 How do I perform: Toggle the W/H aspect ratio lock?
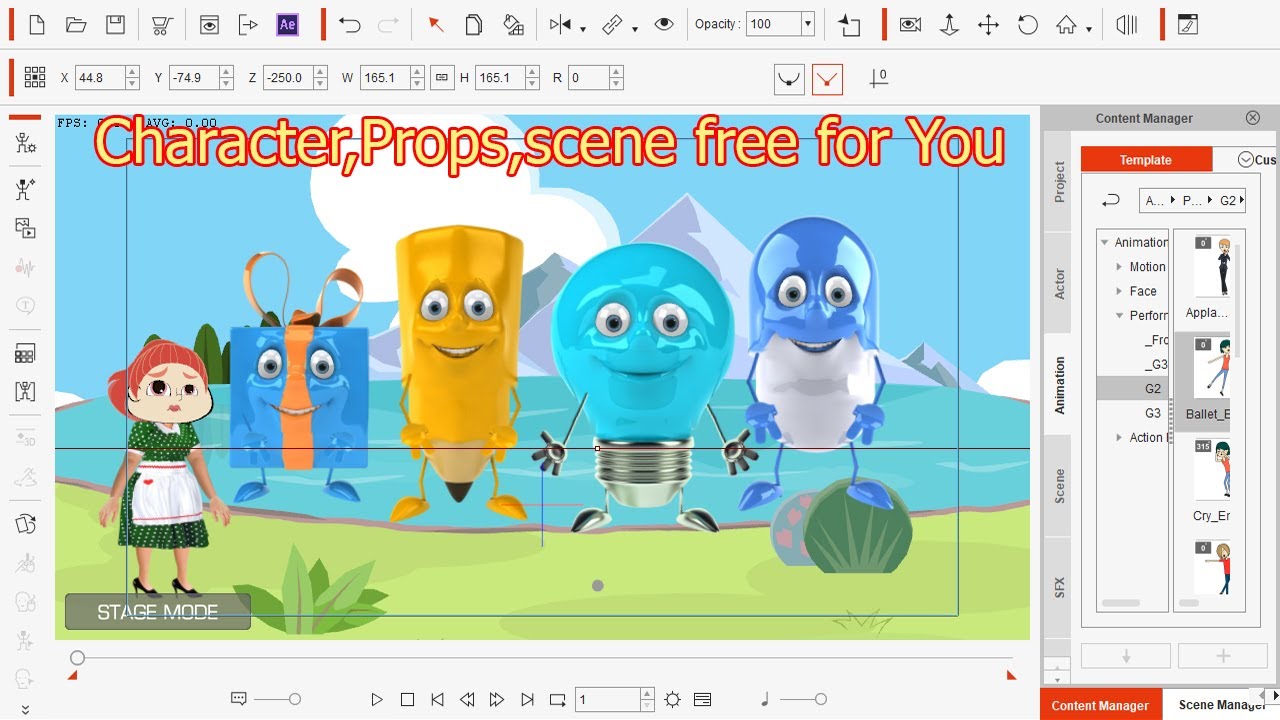click(442, 77)
